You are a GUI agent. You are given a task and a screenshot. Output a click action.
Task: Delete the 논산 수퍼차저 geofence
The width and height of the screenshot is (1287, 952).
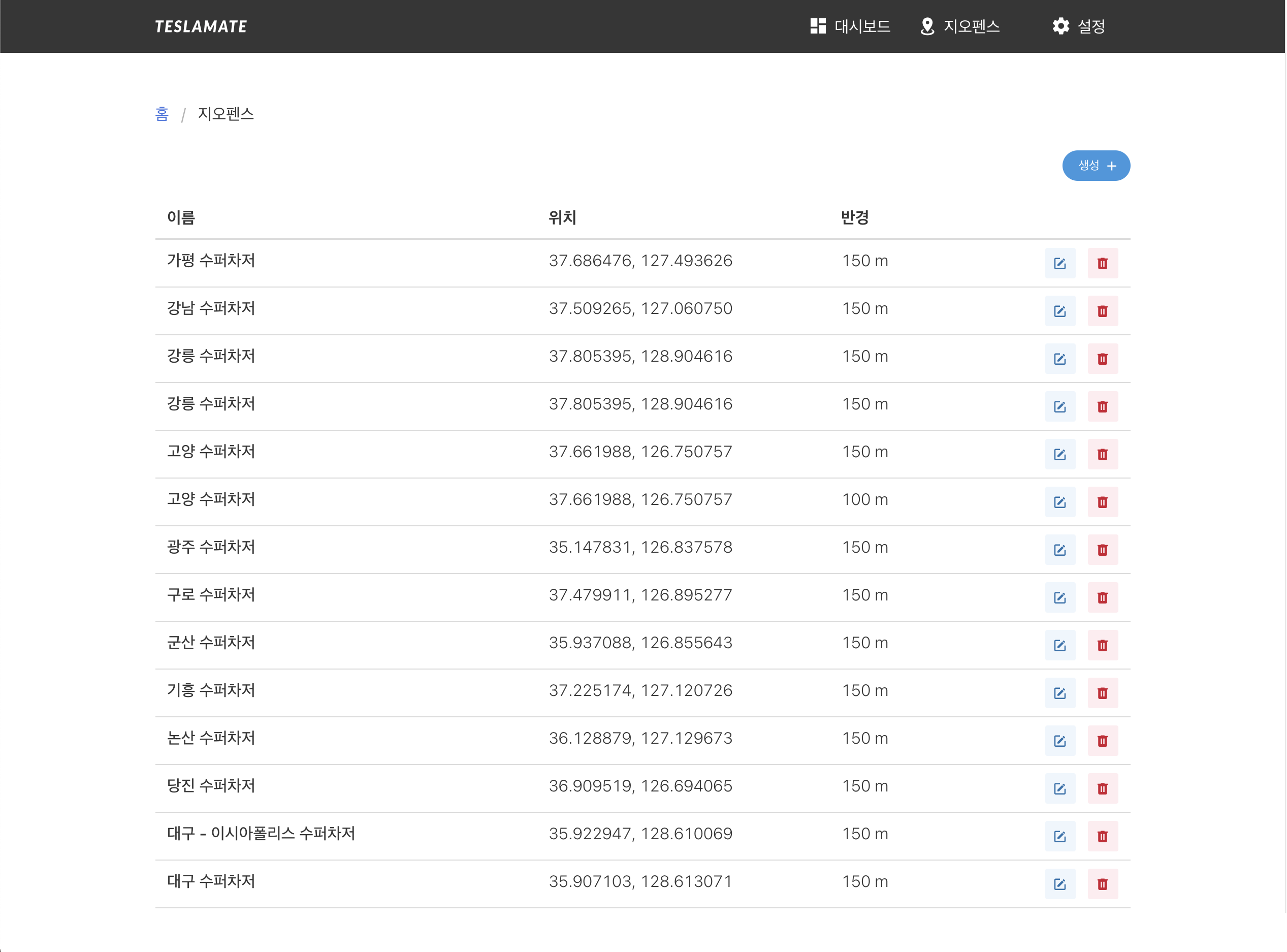click(x=1103, y=741)
